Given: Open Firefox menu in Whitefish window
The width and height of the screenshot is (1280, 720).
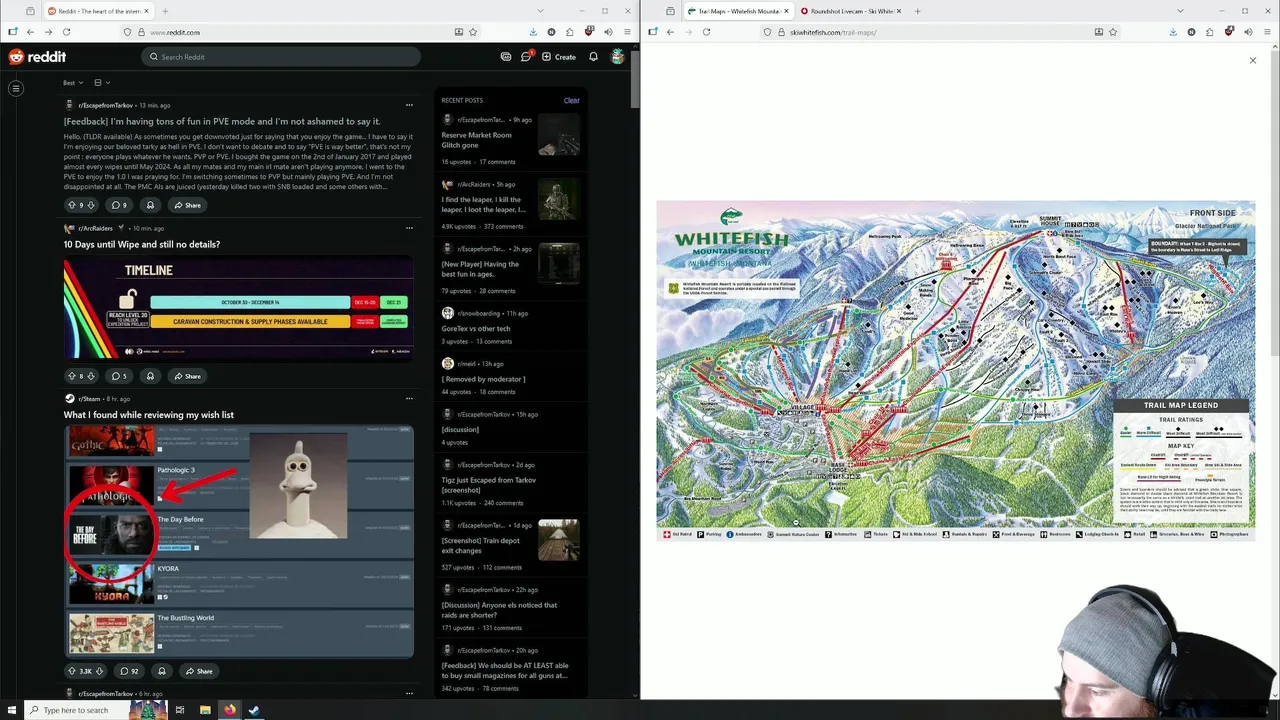Looking at the screenshot, I should (x=1267, y=32).
